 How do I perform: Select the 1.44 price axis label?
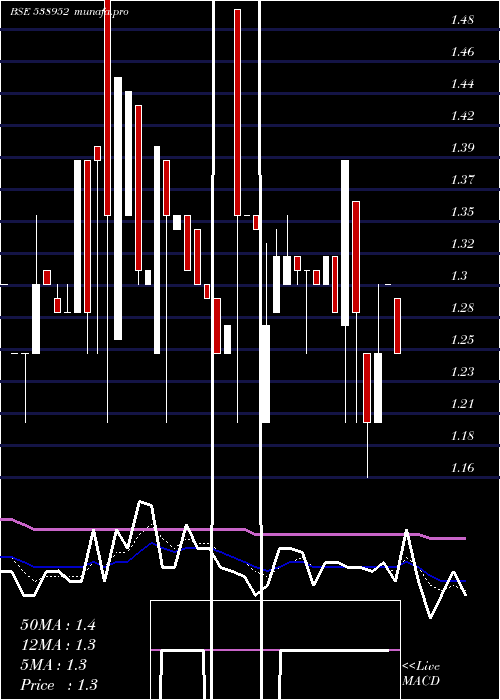(462, 84)
